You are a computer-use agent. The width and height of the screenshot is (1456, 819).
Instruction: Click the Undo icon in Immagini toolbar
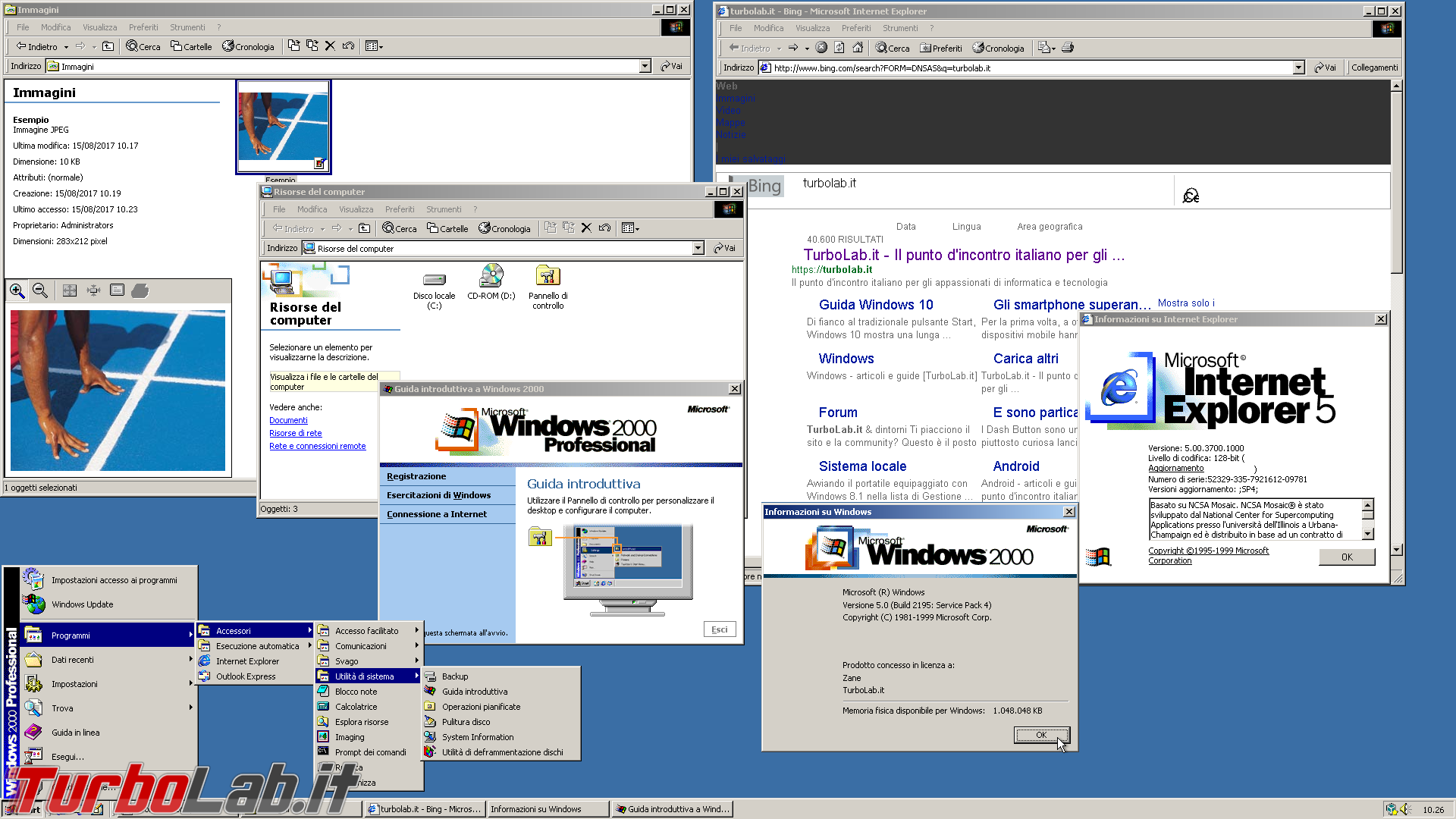click(x=348, y=46)
